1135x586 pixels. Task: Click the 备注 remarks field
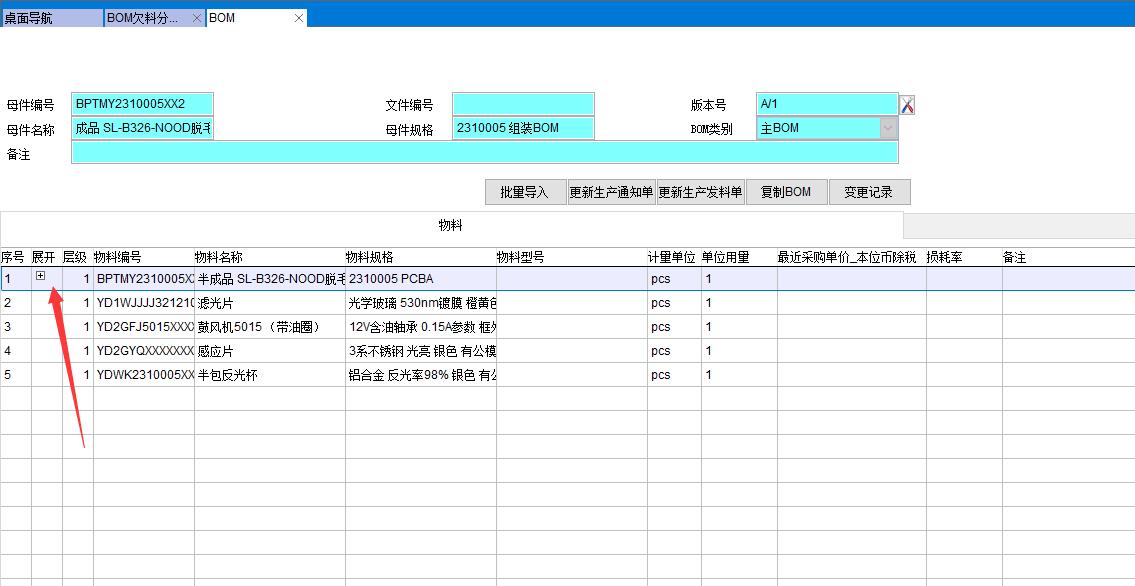tap(484, 152)
